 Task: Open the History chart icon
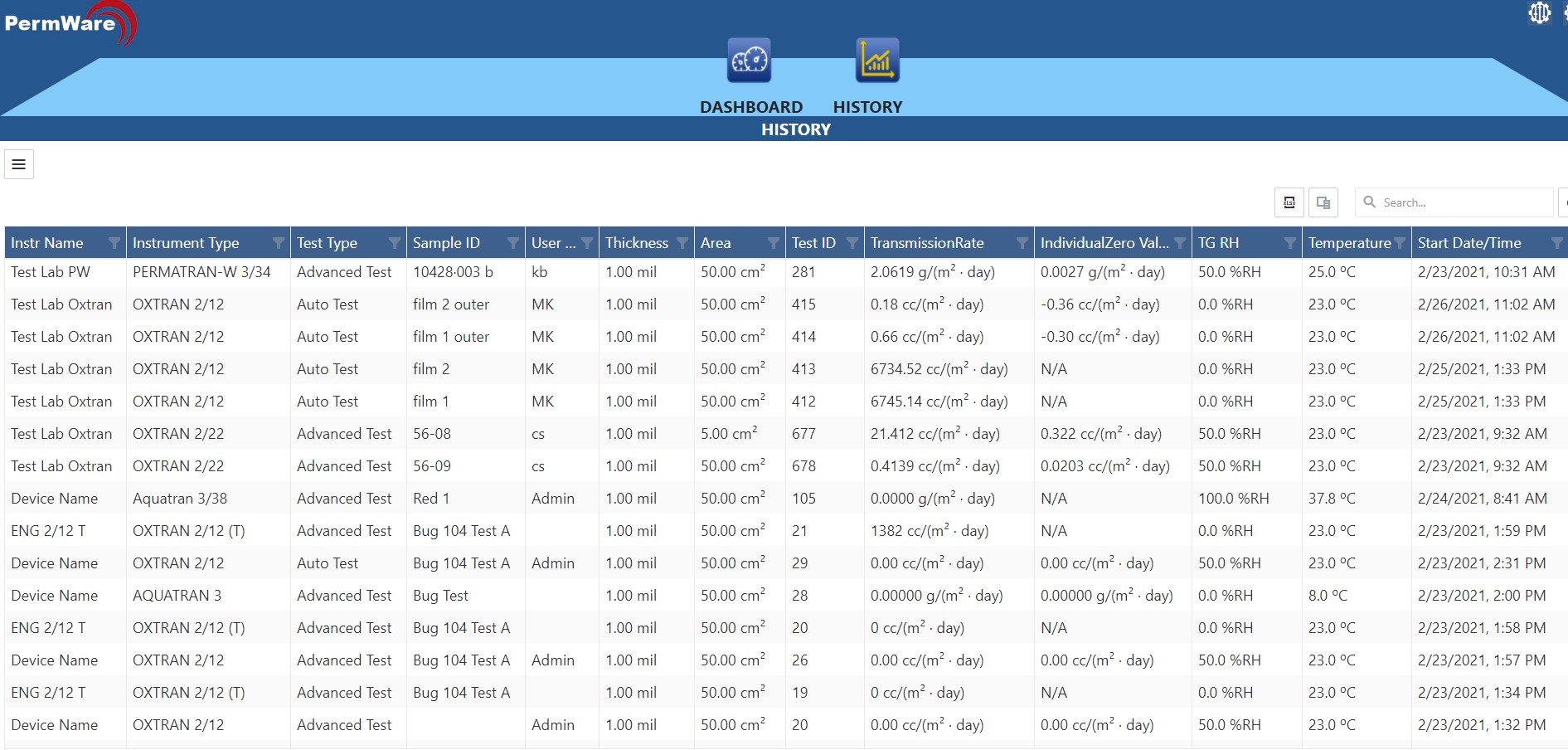point(877,61)
